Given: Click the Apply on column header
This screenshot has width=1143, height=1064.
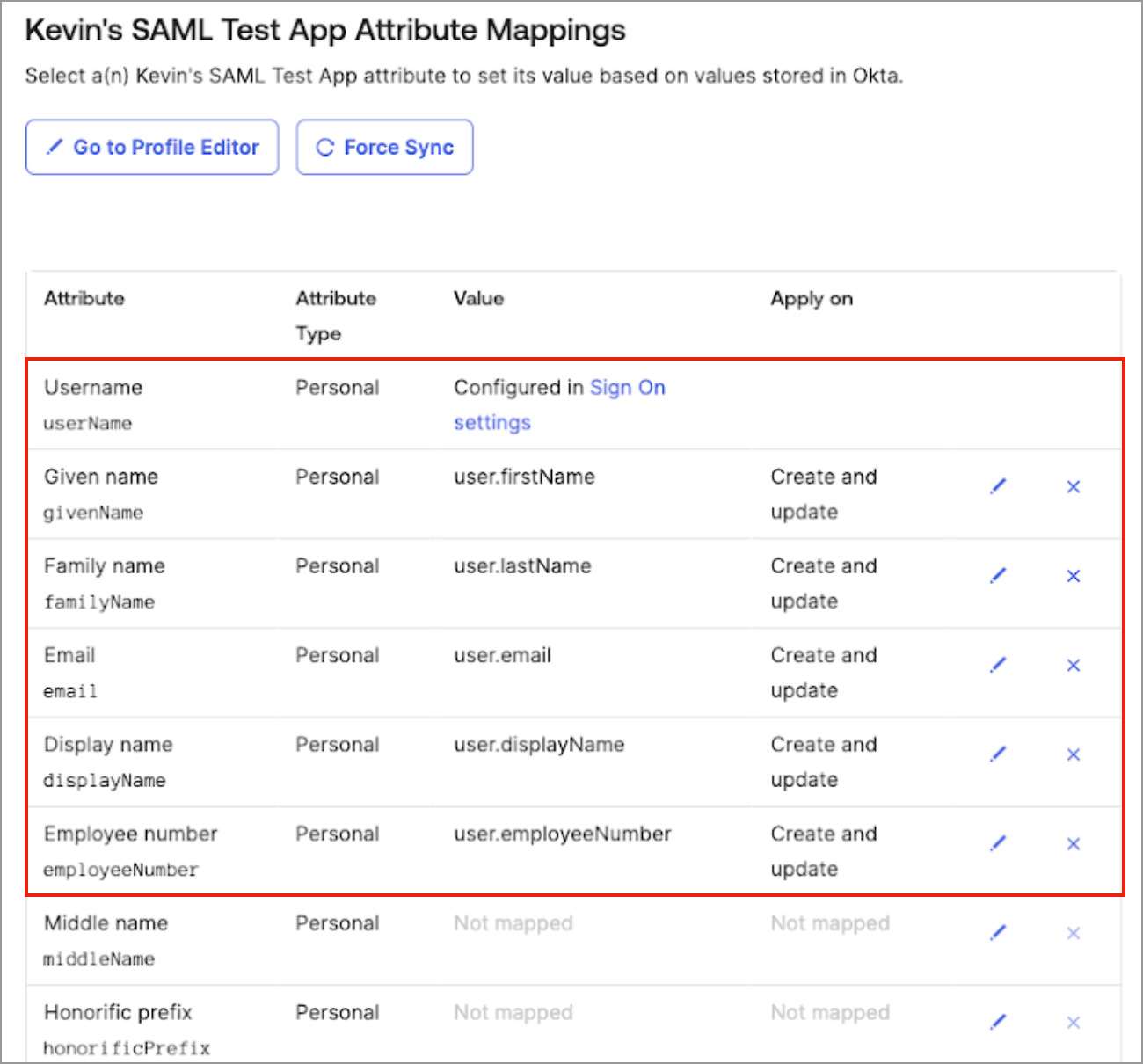Looking at the screenshot, I should 812,299.
